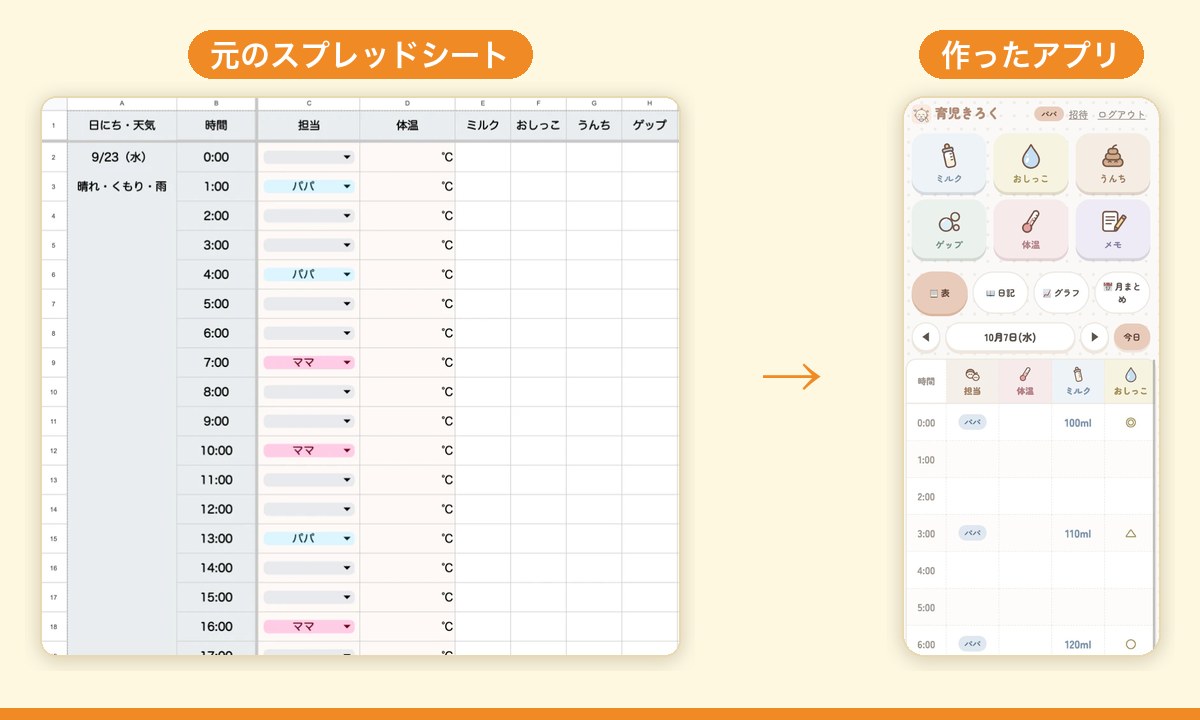Tap the ミルク bottle button in the app
The width and height of the screenshot is (1200, 720).
coord(949,164)
